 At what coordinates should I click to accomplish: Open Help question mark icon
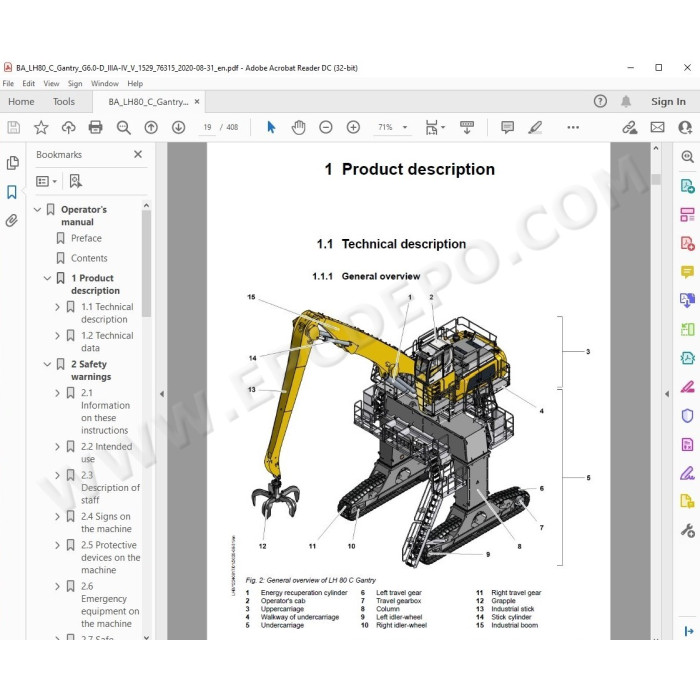[600, 101]
